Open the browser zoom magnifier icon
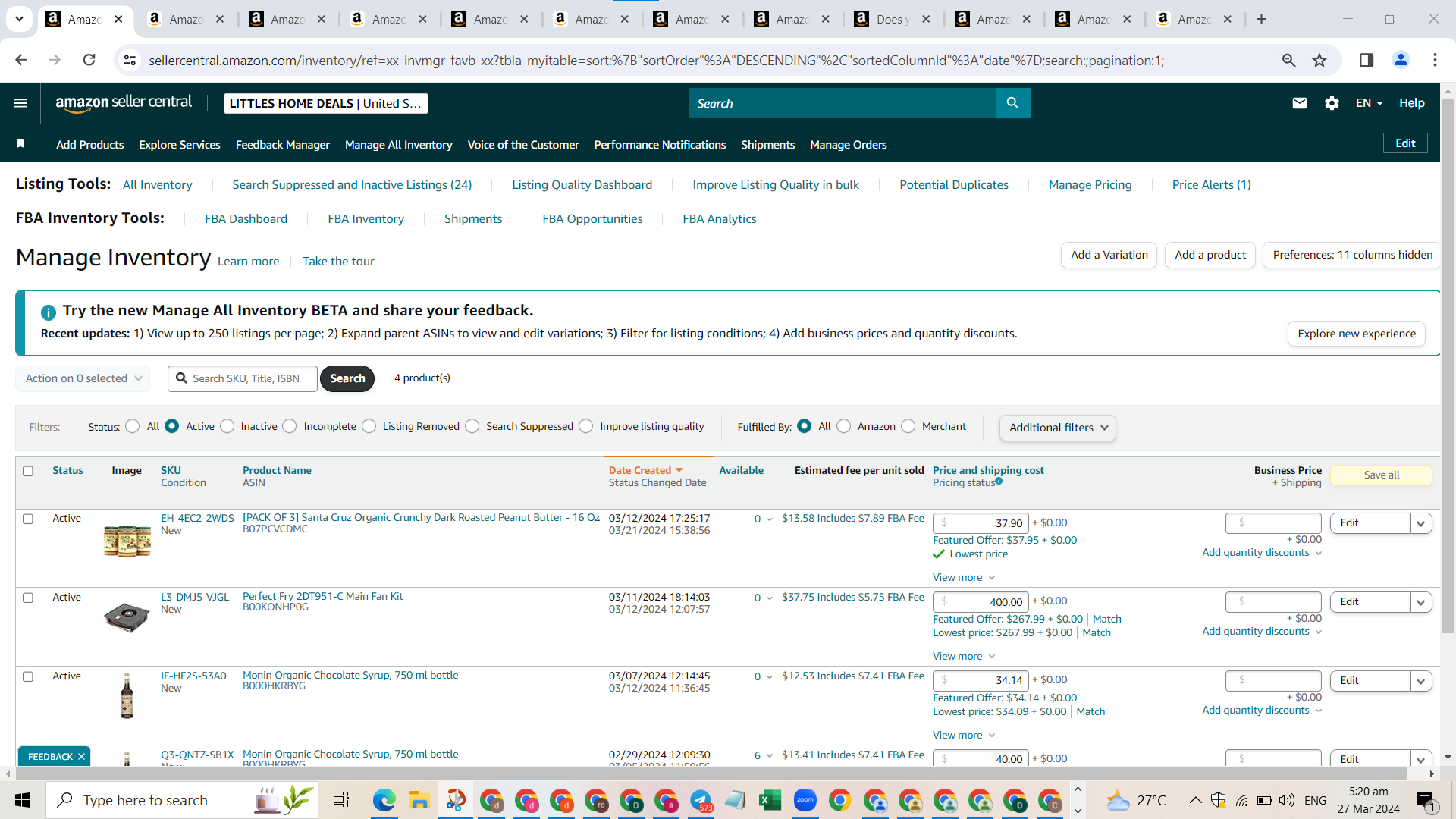 [x=1288, y=60]
